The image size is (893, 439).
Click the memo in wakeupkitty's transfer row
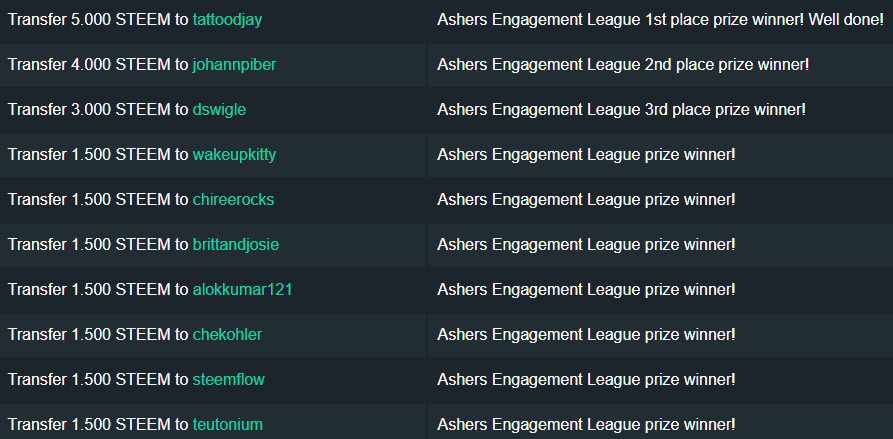[586, 154]
